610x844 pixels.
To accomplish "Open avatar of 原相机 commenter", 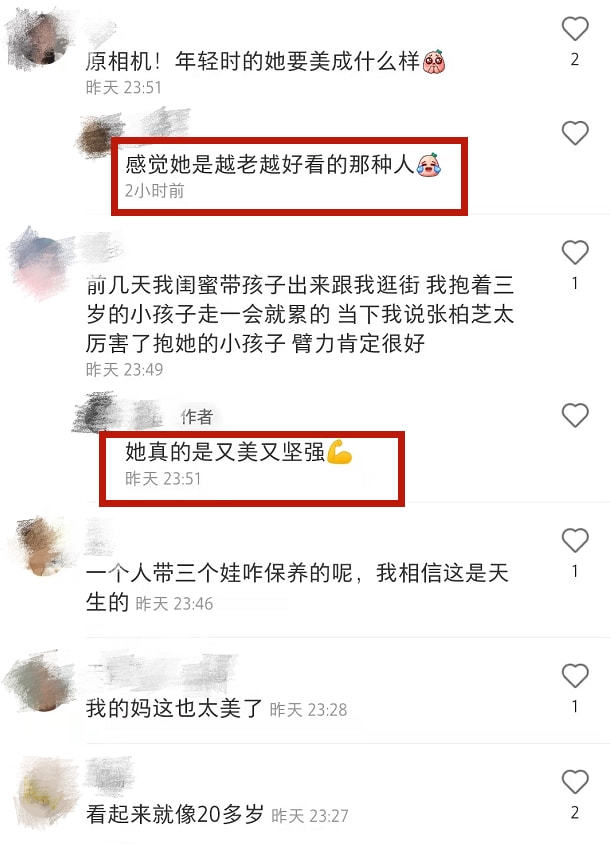I will (40, 40).
